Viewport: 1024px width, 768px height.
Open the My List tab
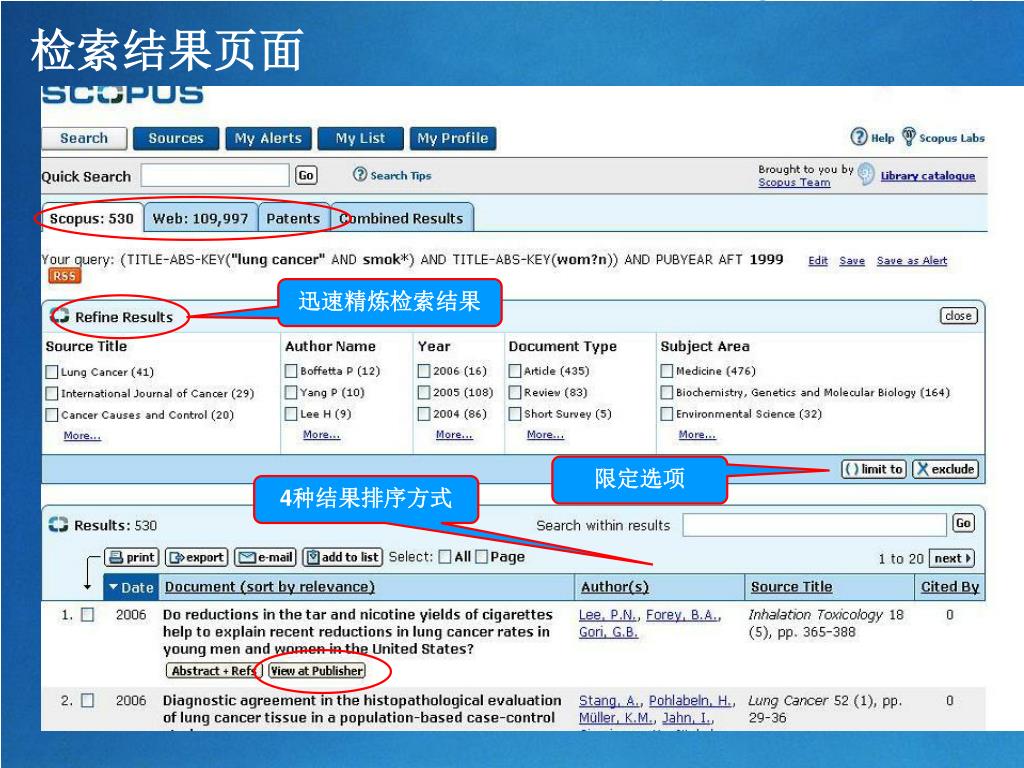click(x=360, y=138)
